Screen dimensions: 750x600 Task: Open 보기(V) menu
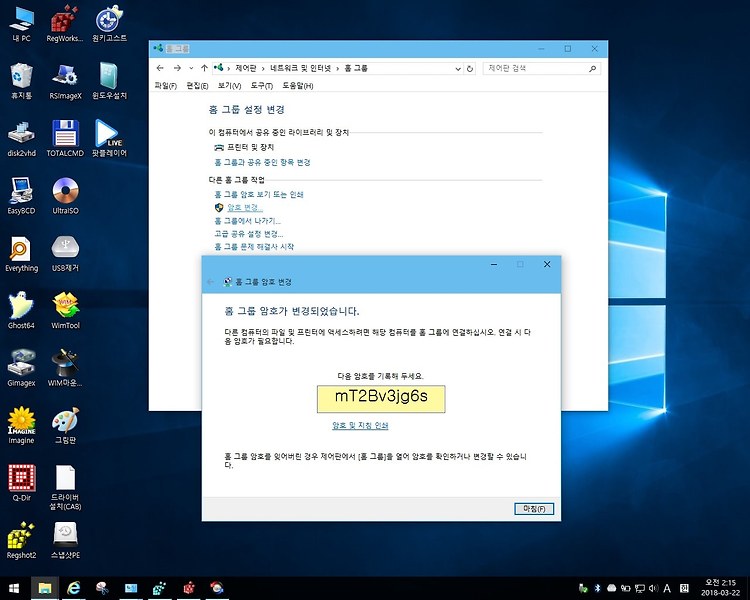coord(229,86)
